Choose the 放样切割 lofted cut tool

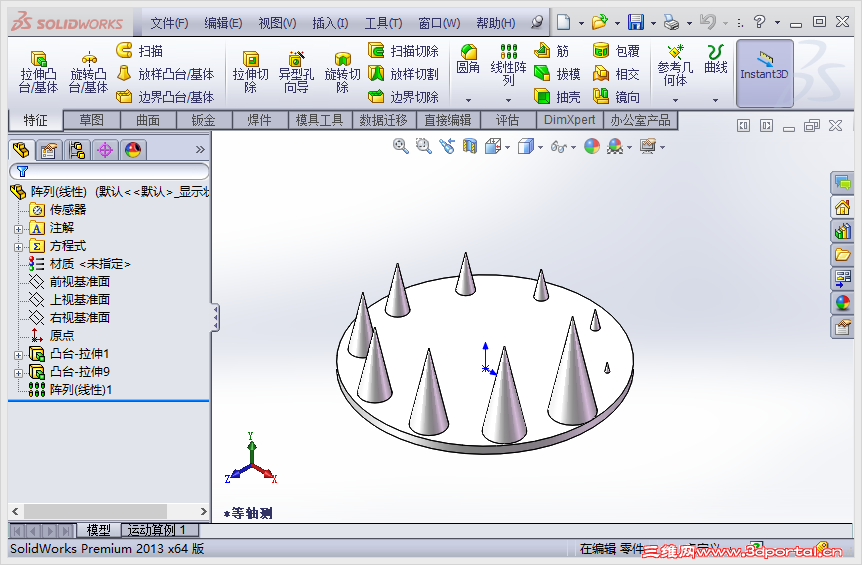point(404,74)
